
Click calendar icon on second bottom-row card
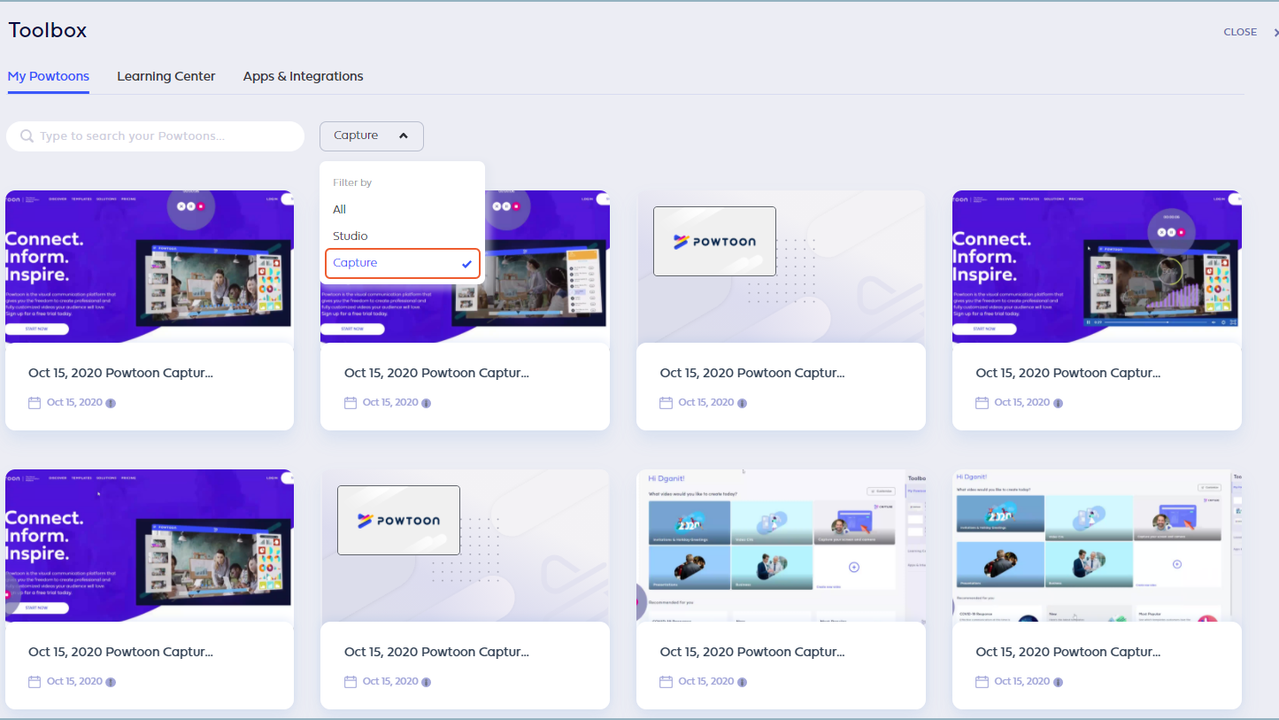coord(350,682)
